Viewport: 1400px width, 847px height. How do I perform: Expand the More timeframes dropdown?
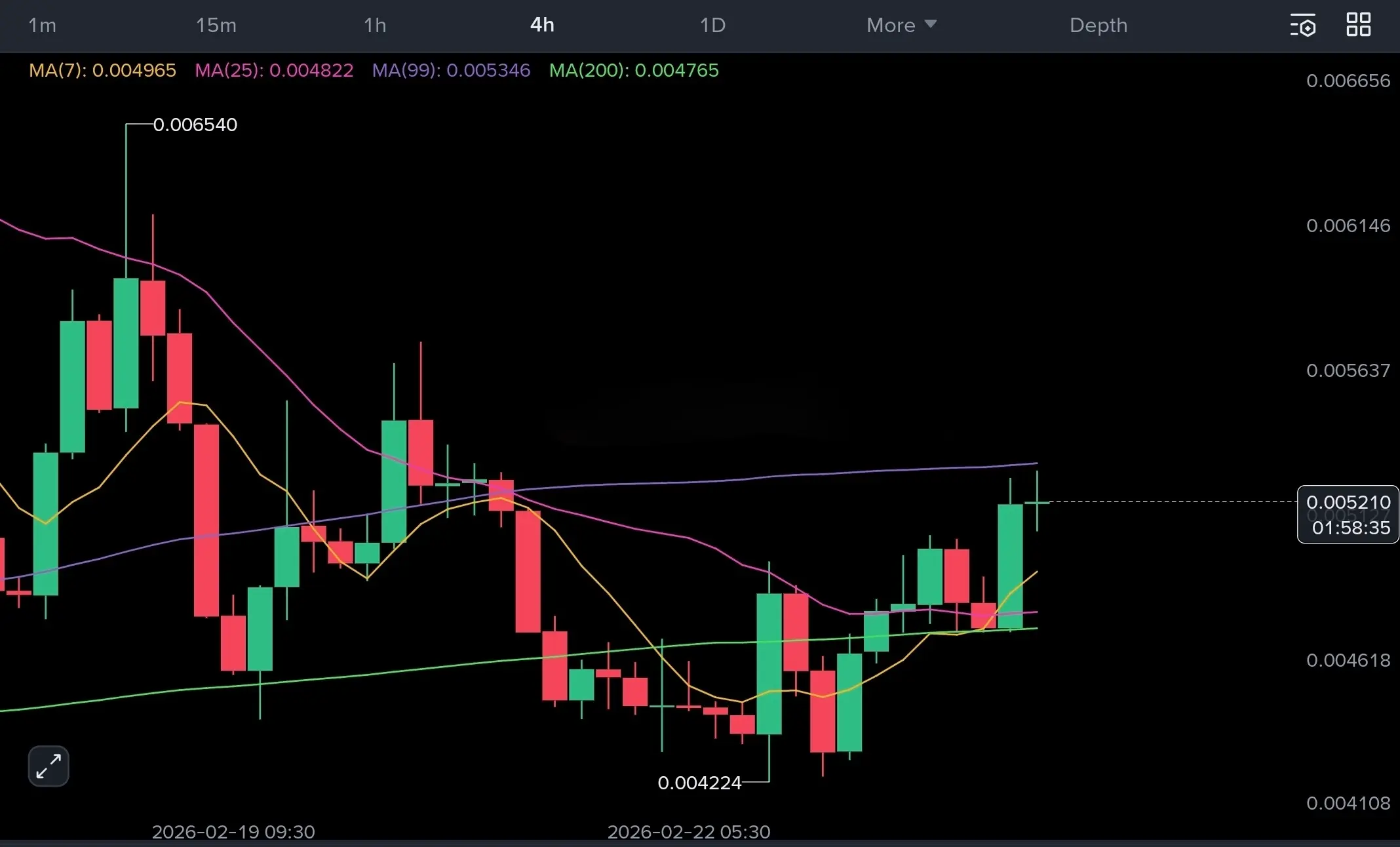coord(901,25)
